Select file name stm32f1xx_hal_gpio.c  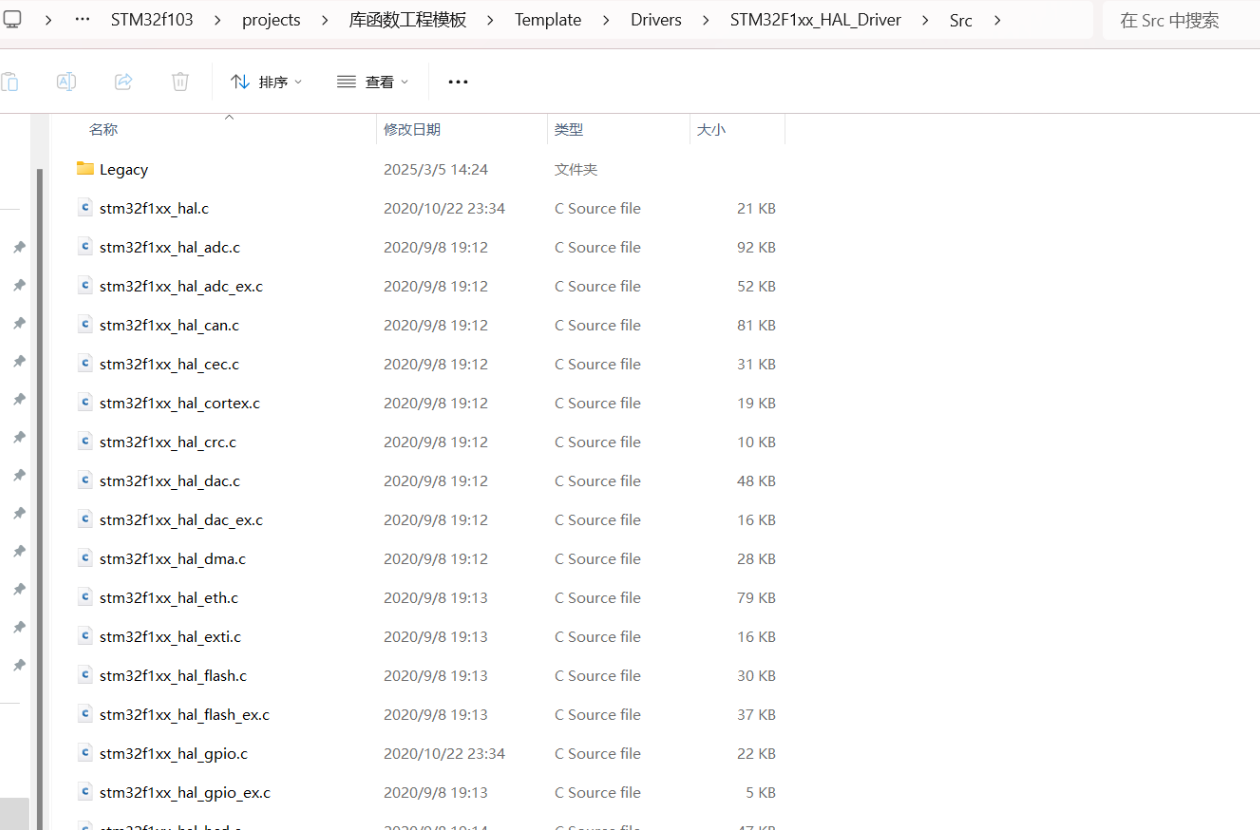tap(174, 754)
